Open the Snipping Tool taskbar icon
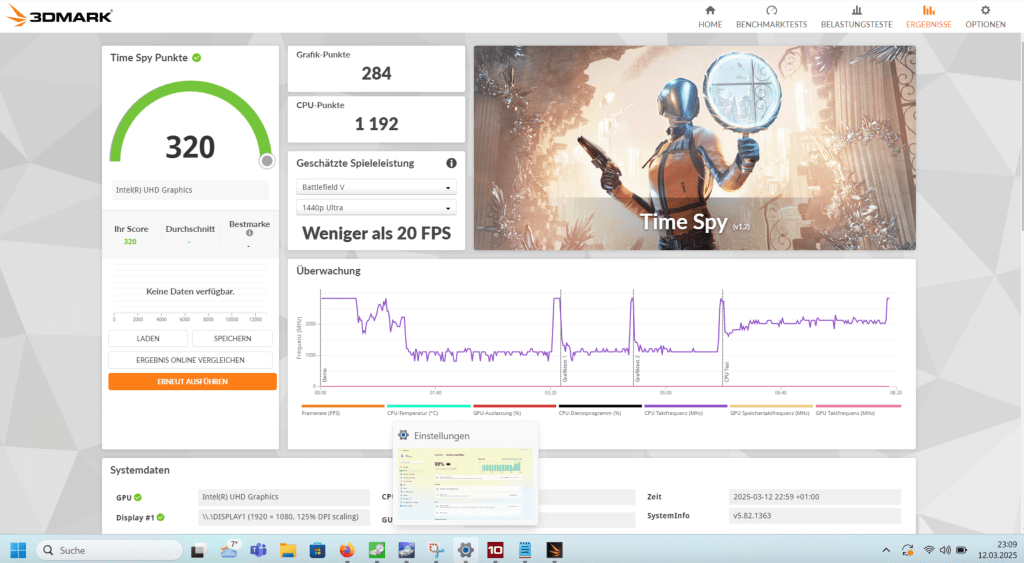1024x563 pixels. [436, 550]
